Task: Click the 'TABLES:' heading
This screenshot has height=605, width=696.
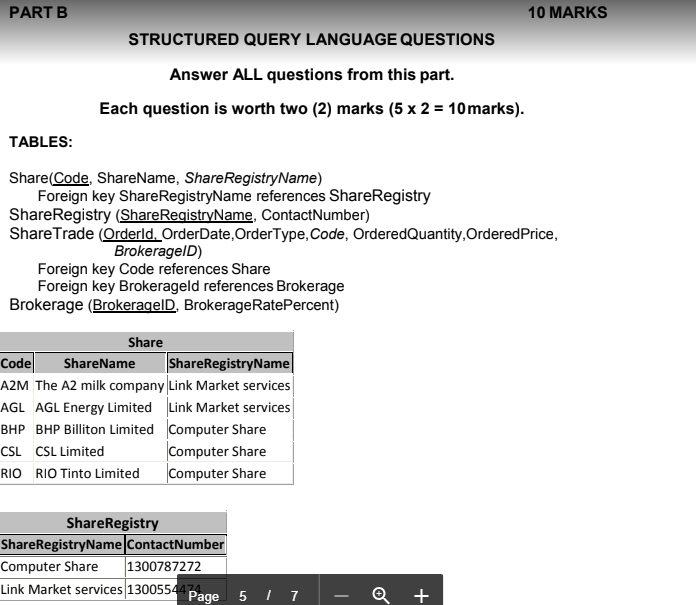Action: point(41,142)
